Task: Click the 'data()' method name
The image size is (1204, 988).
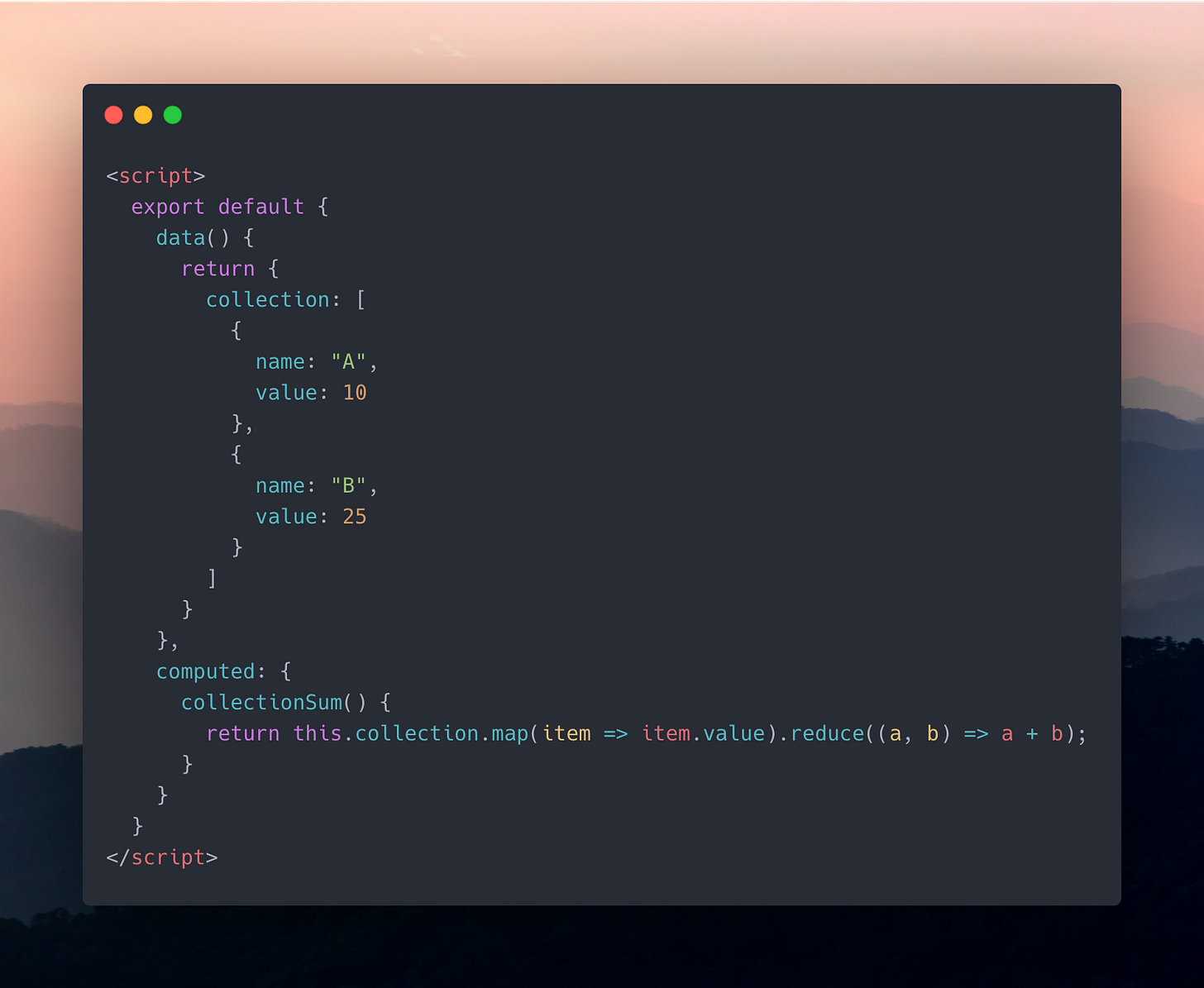Action: coord(193,238)
